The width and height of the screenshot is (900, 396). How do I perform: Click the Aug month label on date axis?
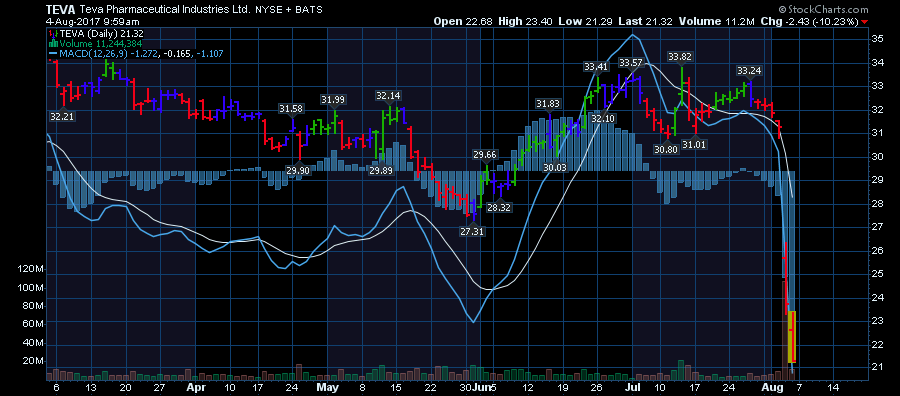point(773,387)
